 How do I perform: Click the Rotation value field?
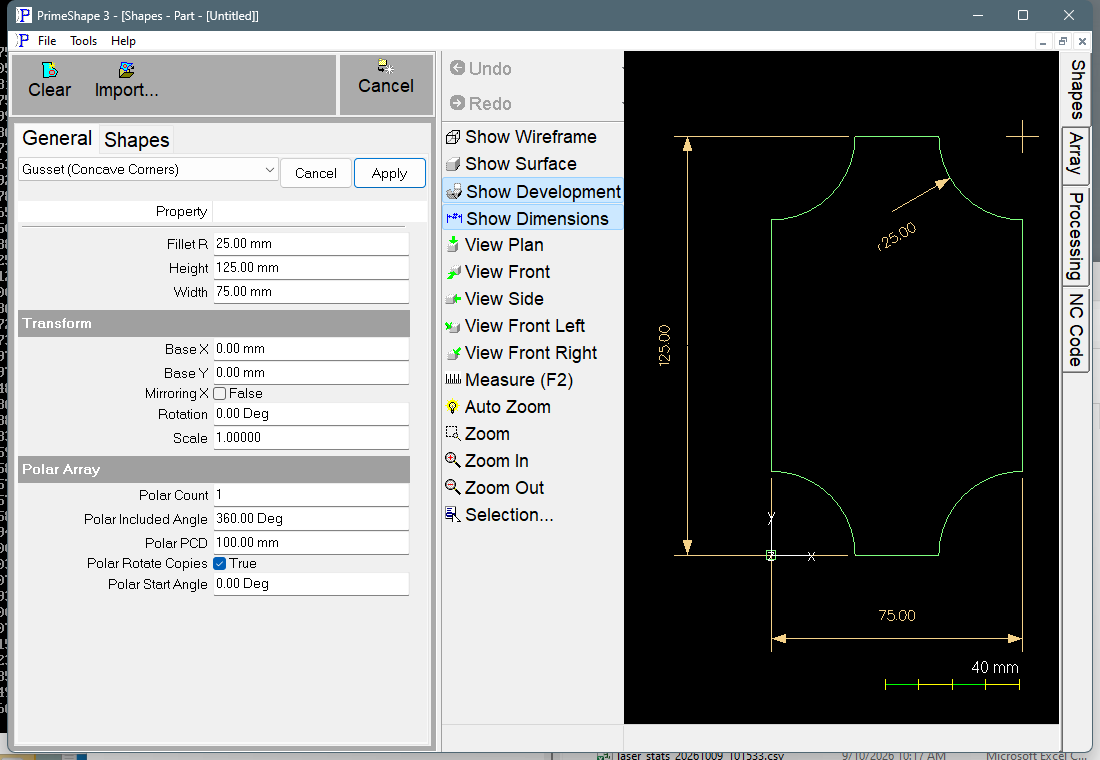tap(311, 414)
